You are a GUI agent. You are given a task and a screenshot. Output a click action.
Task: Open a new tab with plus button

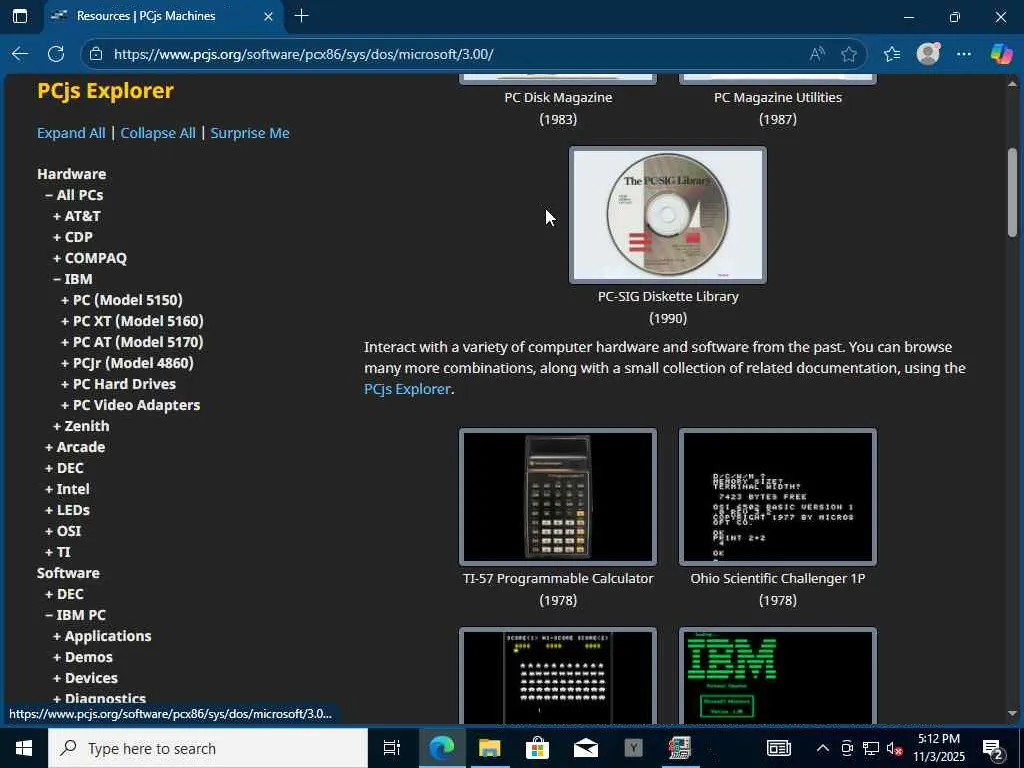point(302,16)
